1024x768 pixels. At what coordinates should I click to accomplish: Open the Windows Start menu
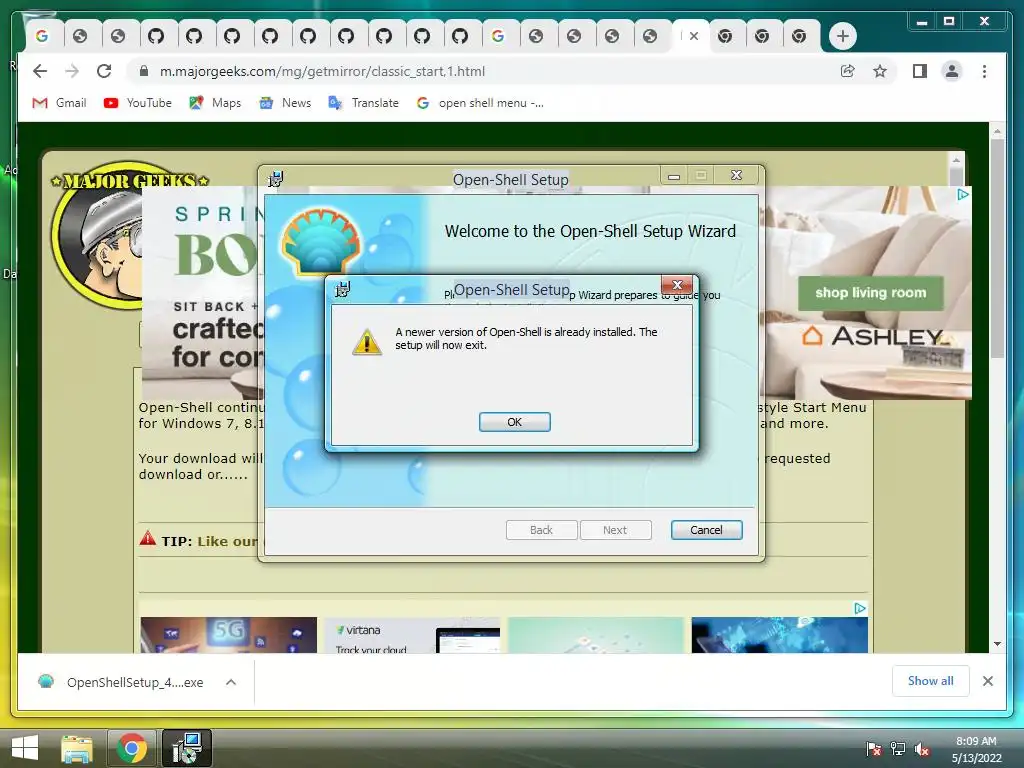pyautogui.click(x=25, y=748)
